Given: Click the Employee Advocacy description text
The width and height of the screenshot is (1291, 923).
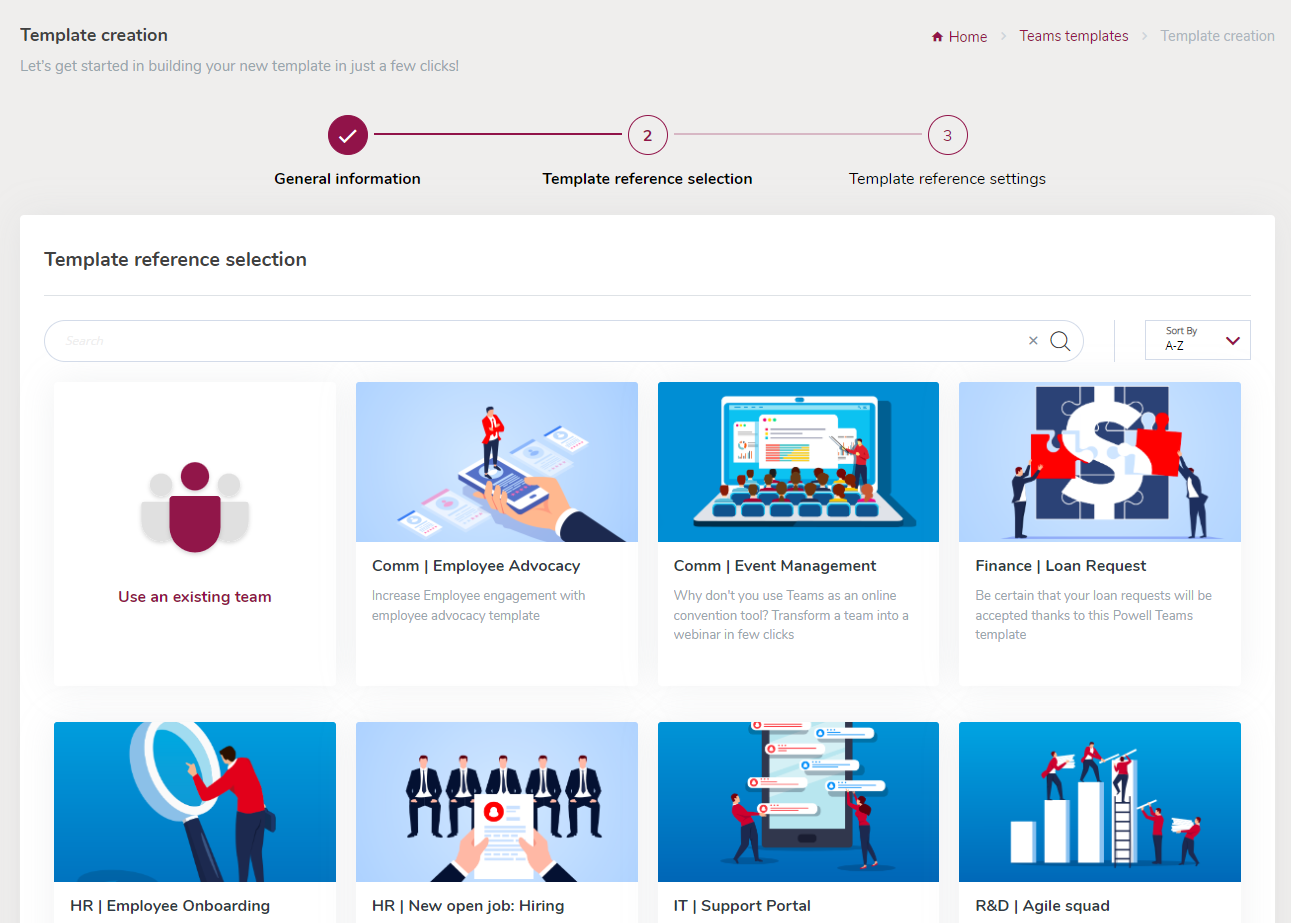Looking at the screenshot, I should 479,606.
